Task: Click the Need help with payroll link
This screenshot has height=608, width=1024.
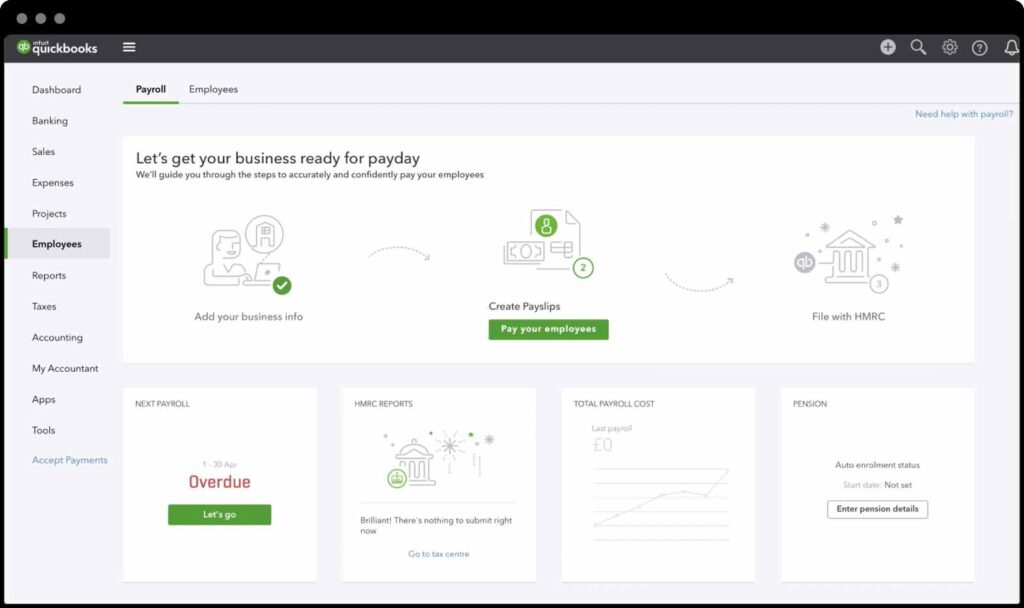Action: 963,113
